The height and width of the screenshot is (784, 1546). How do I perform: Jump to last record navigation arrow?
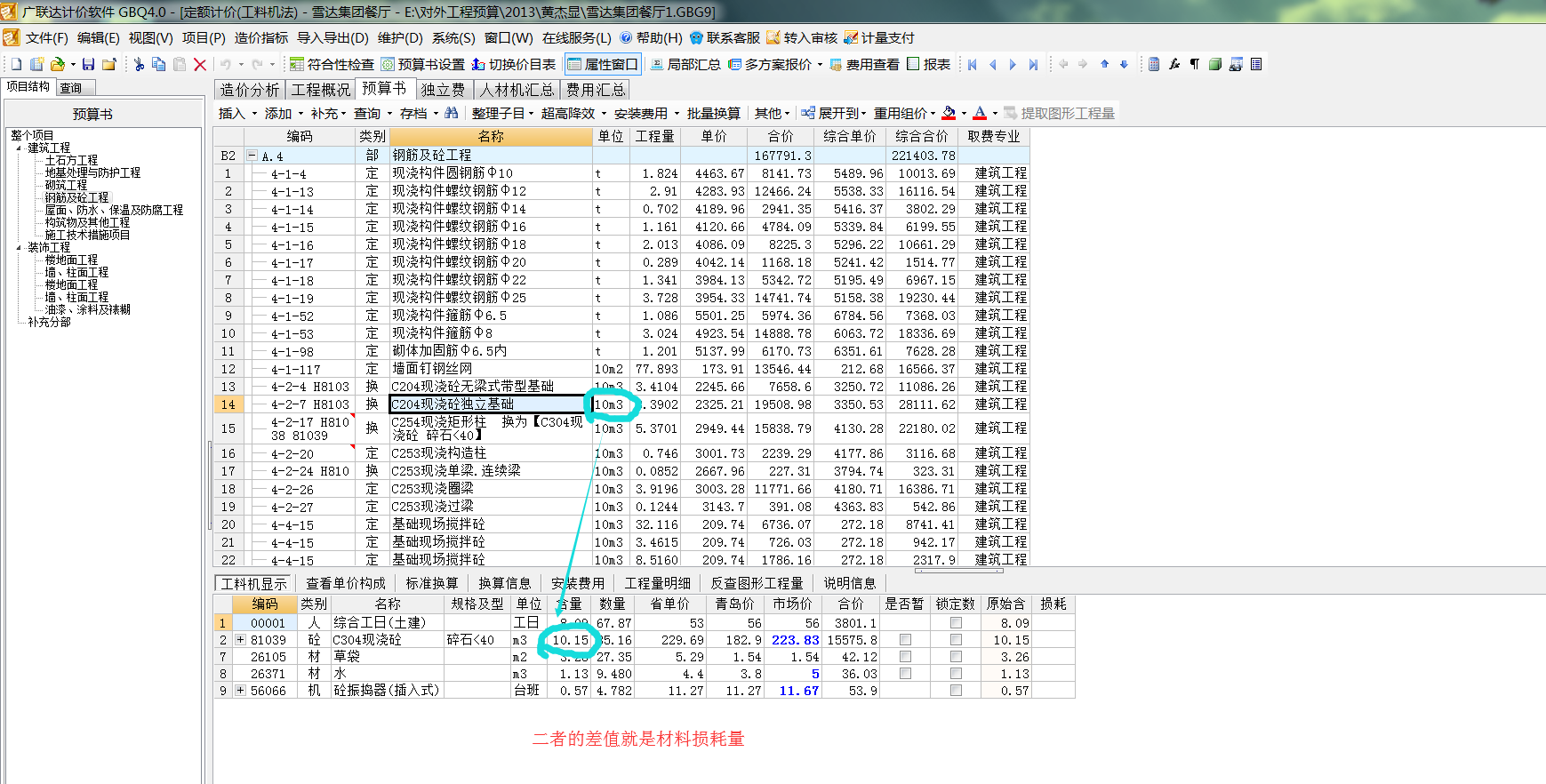1033,64
